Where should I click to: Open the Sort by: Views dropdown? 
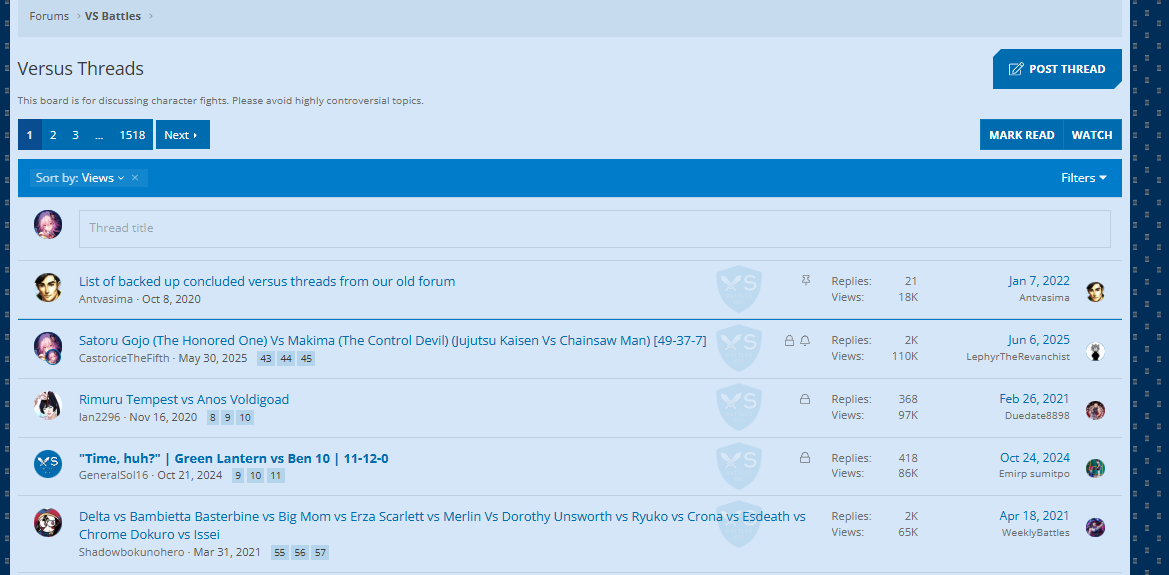[80, 177]
